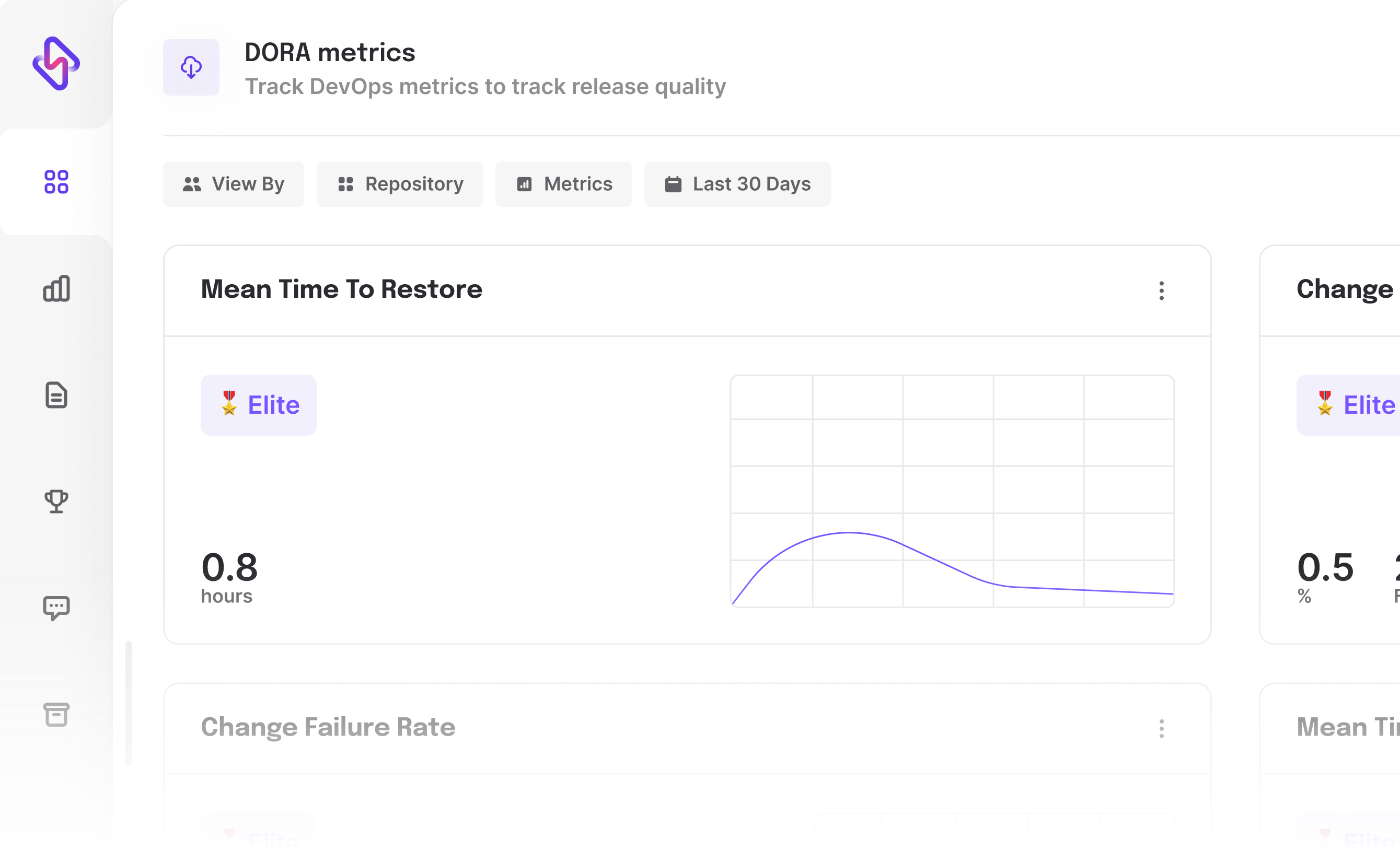Screen dimensions: 1400x851
Task: Click the DORA metrics cloud download icon
Action: click(x=191, y=67)
